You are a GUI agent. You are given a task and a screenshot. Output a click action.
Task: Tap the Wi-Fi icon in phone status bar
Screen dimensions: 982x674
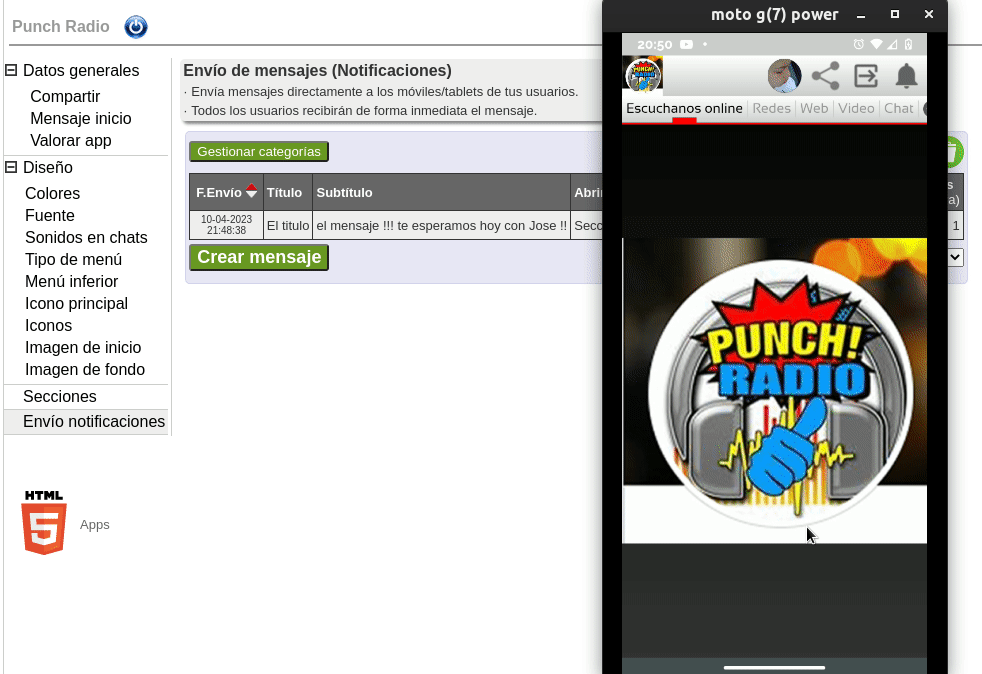tap(876, 44)
